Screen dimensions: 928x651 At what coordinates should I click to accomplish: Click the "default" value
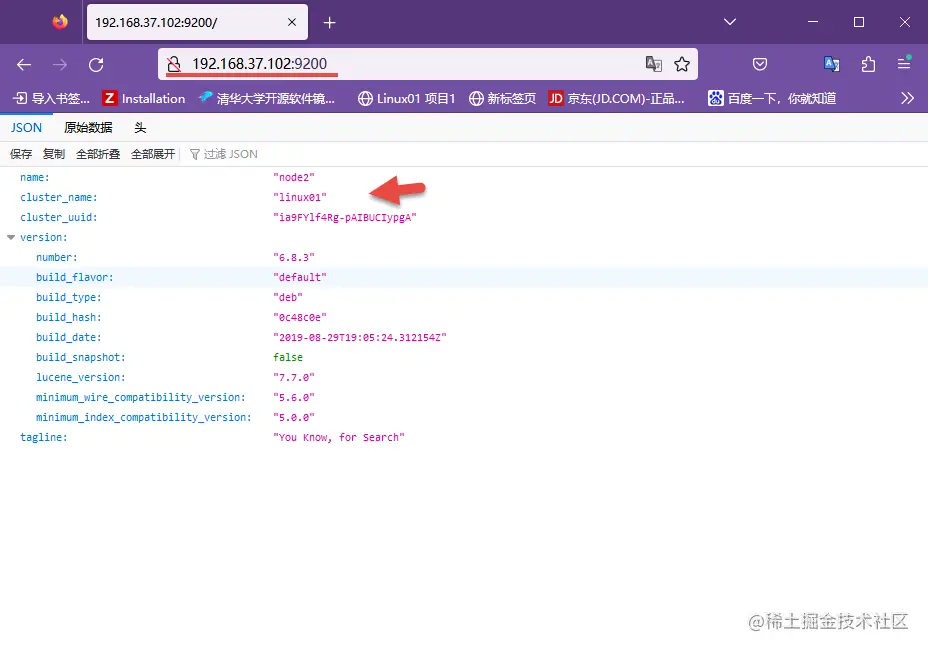(x=299, y=278)
